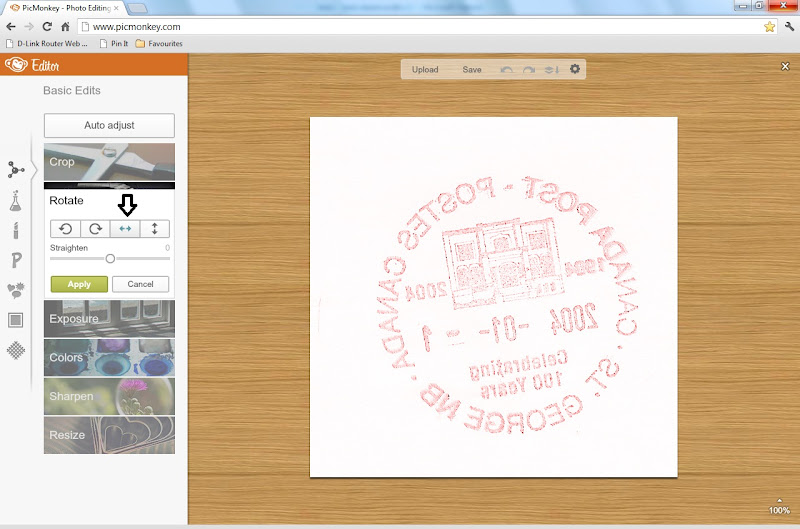Viewport: 800px width, 529px height.
Task: Click Auto adjust button
Action: pos(109,125)
